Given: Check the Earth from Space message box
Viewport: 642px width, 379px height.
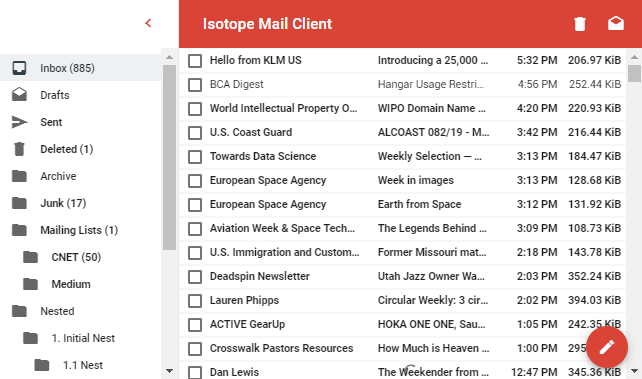Looking at the screenshot, I should [x=195, y=205].
